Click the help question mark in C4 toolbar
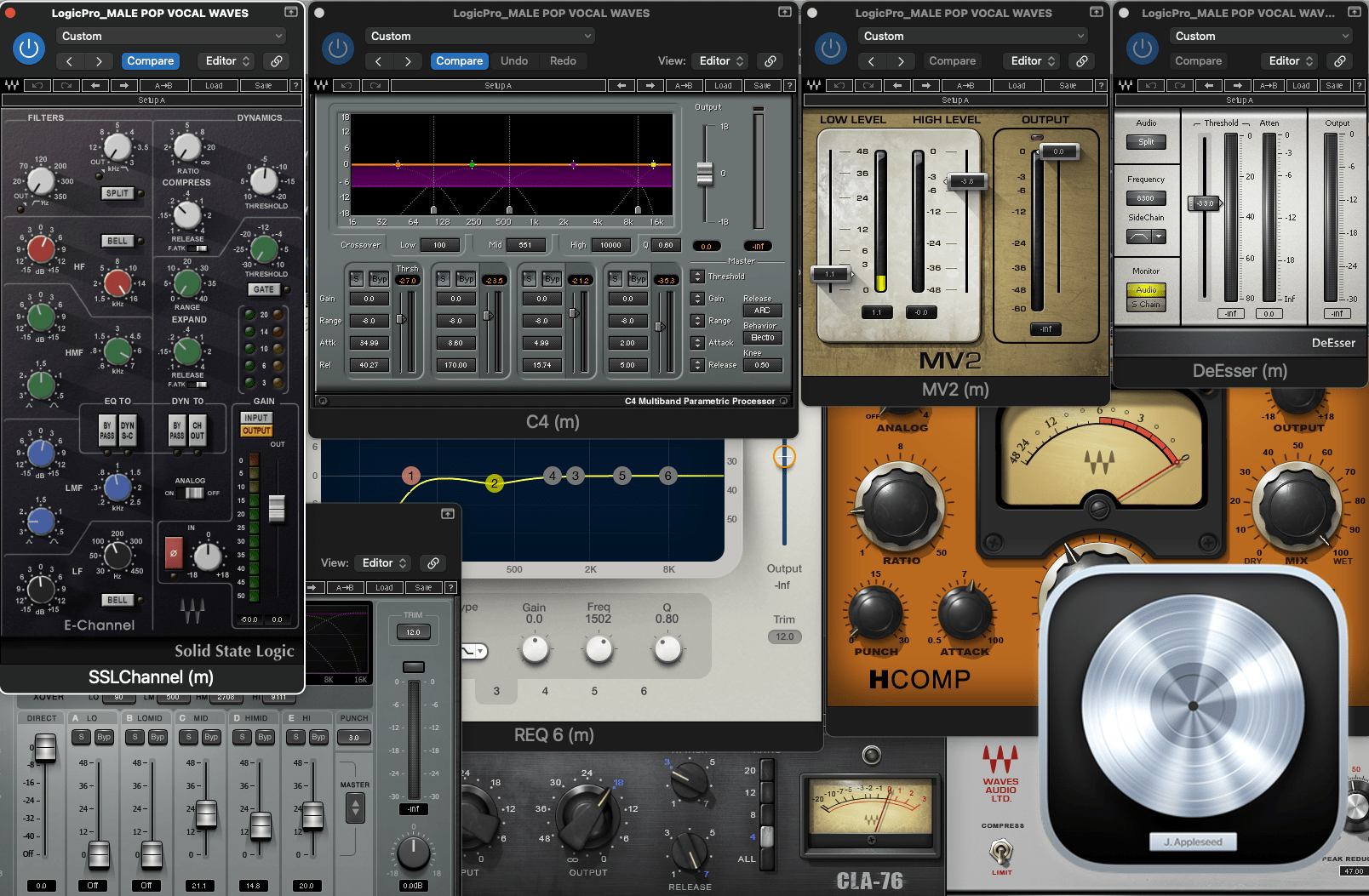Screen dimensions: 1369x896 pyautogui.click(x=789, y=85)
